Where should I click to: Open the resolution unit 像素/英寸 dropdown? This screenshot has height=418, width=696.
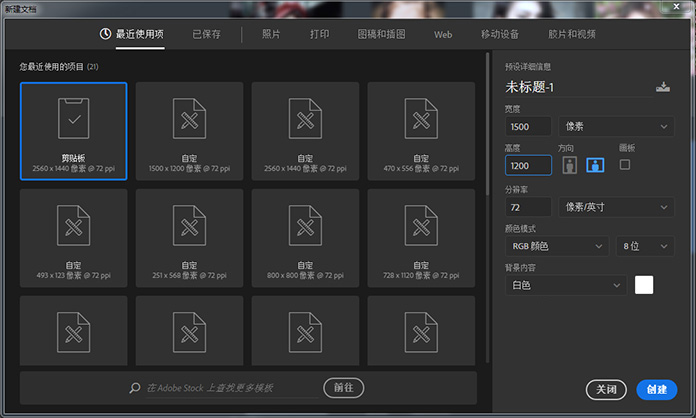pos(616,207)
